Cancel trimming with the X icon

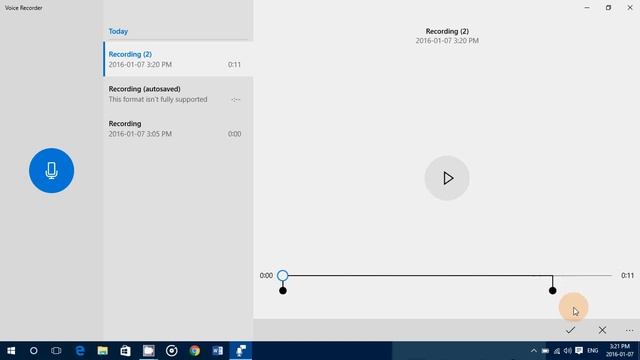point(602,330)
